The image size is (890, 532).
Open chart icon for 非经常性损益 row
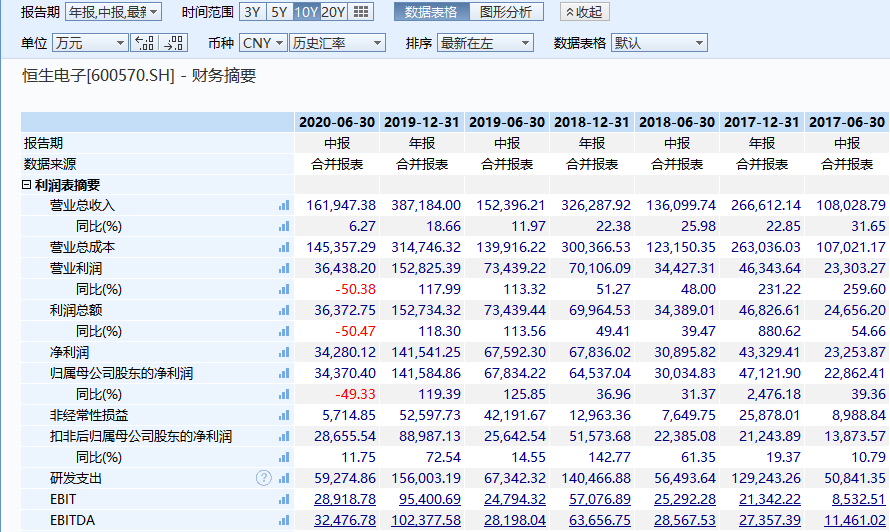284,415
